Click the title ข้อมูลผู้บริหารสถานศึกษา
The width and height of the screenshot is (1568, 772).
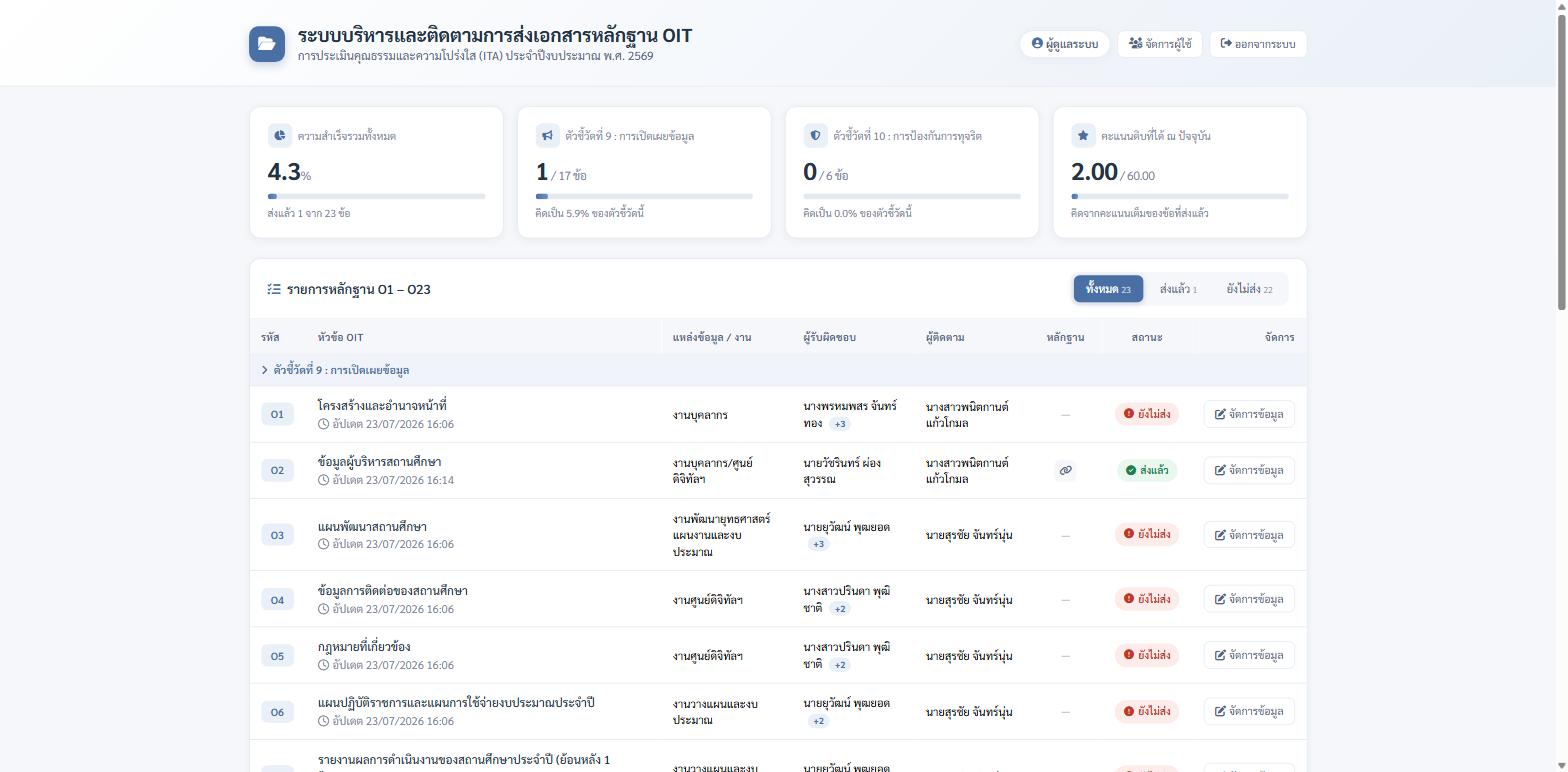pos(379,462)
